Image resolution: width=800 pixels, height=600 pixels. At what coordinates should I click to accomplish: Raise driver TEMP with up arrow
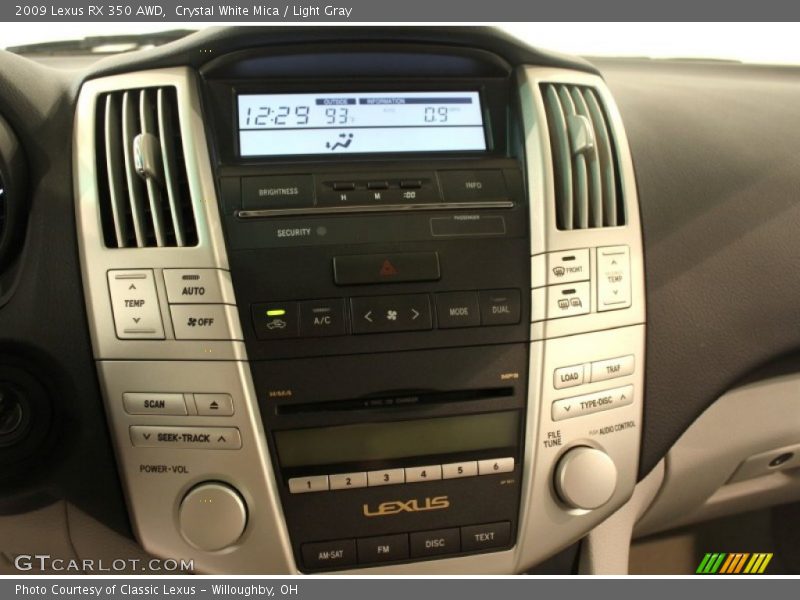coord(132,285)
